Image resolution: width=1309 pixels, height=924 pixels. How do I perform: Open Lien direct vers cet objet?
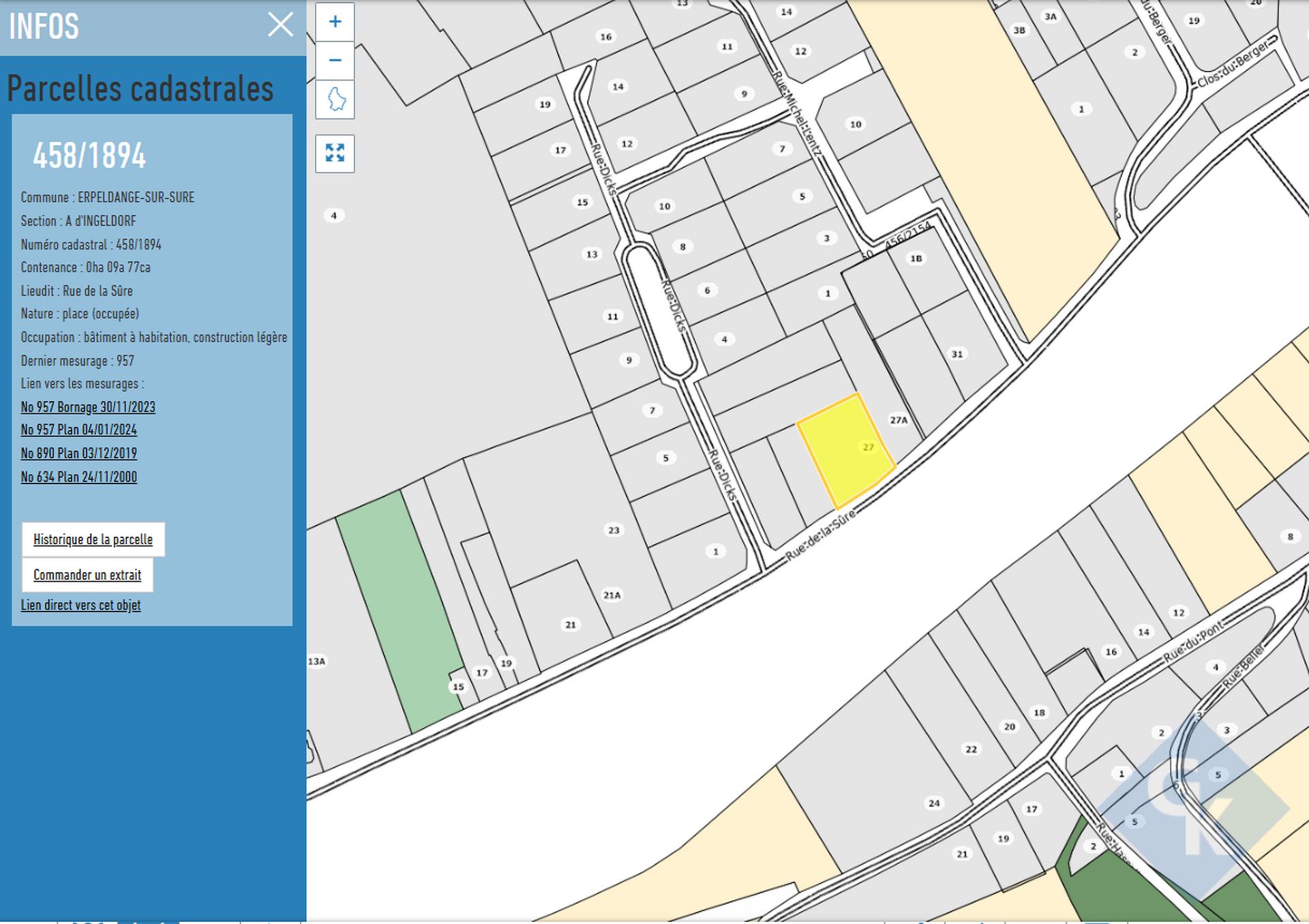tap(80, 606)
